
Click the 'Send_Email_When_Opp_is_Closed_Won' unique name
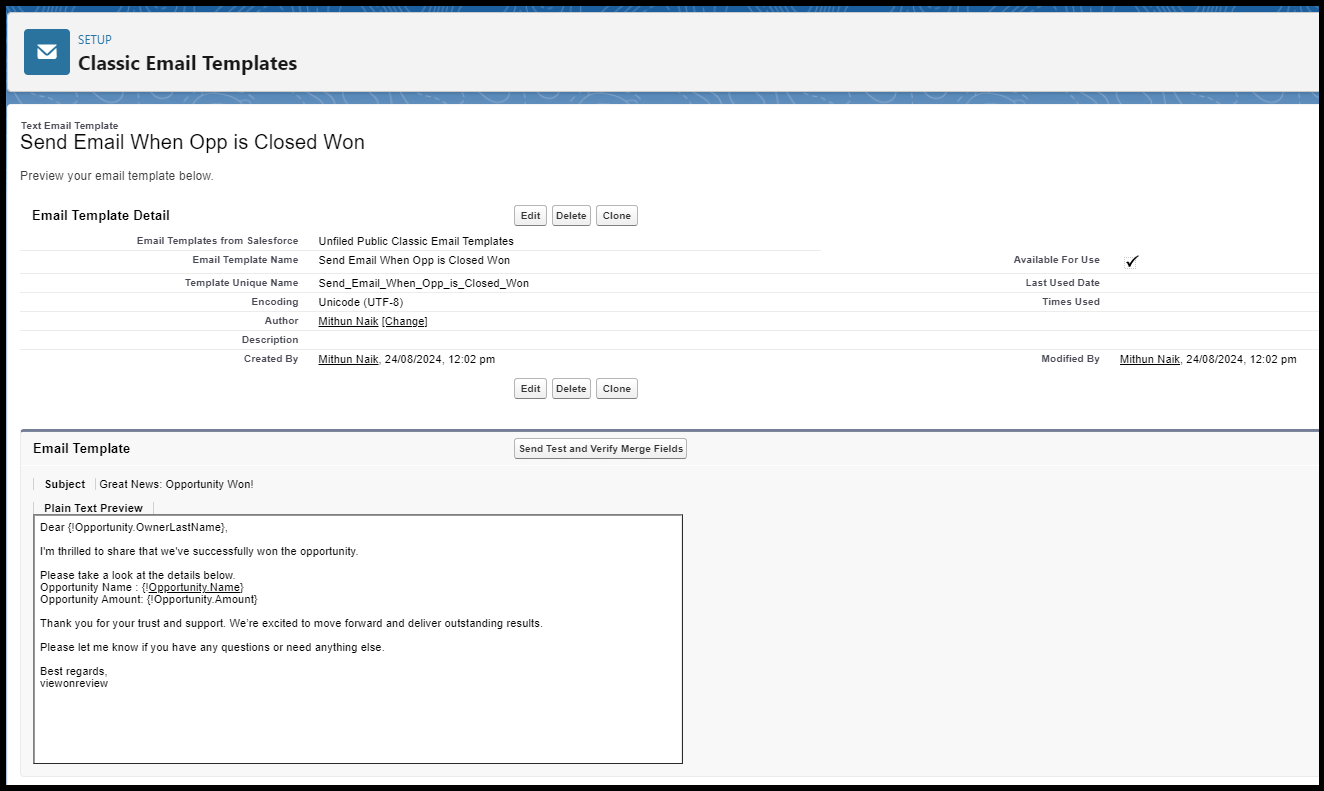424,283
